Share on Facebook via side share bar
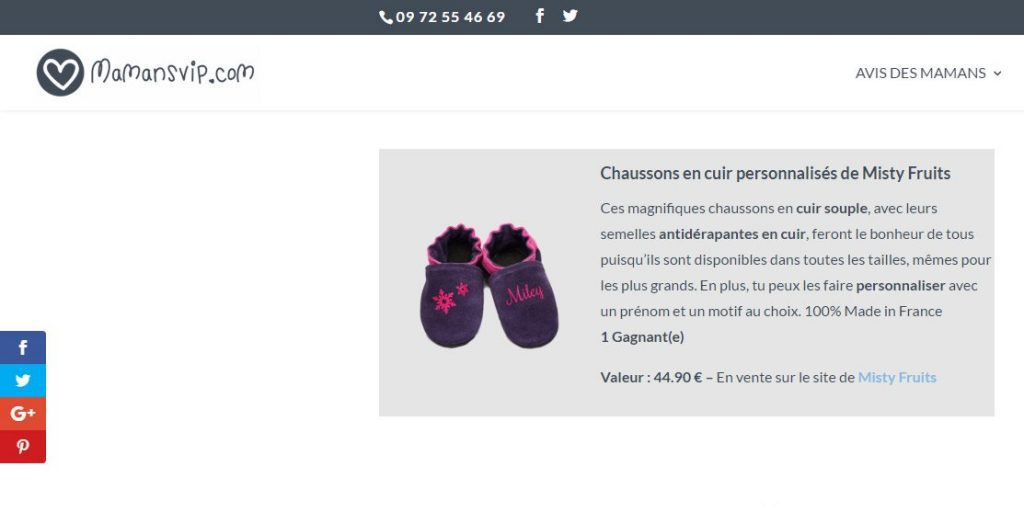 [23, 347]
